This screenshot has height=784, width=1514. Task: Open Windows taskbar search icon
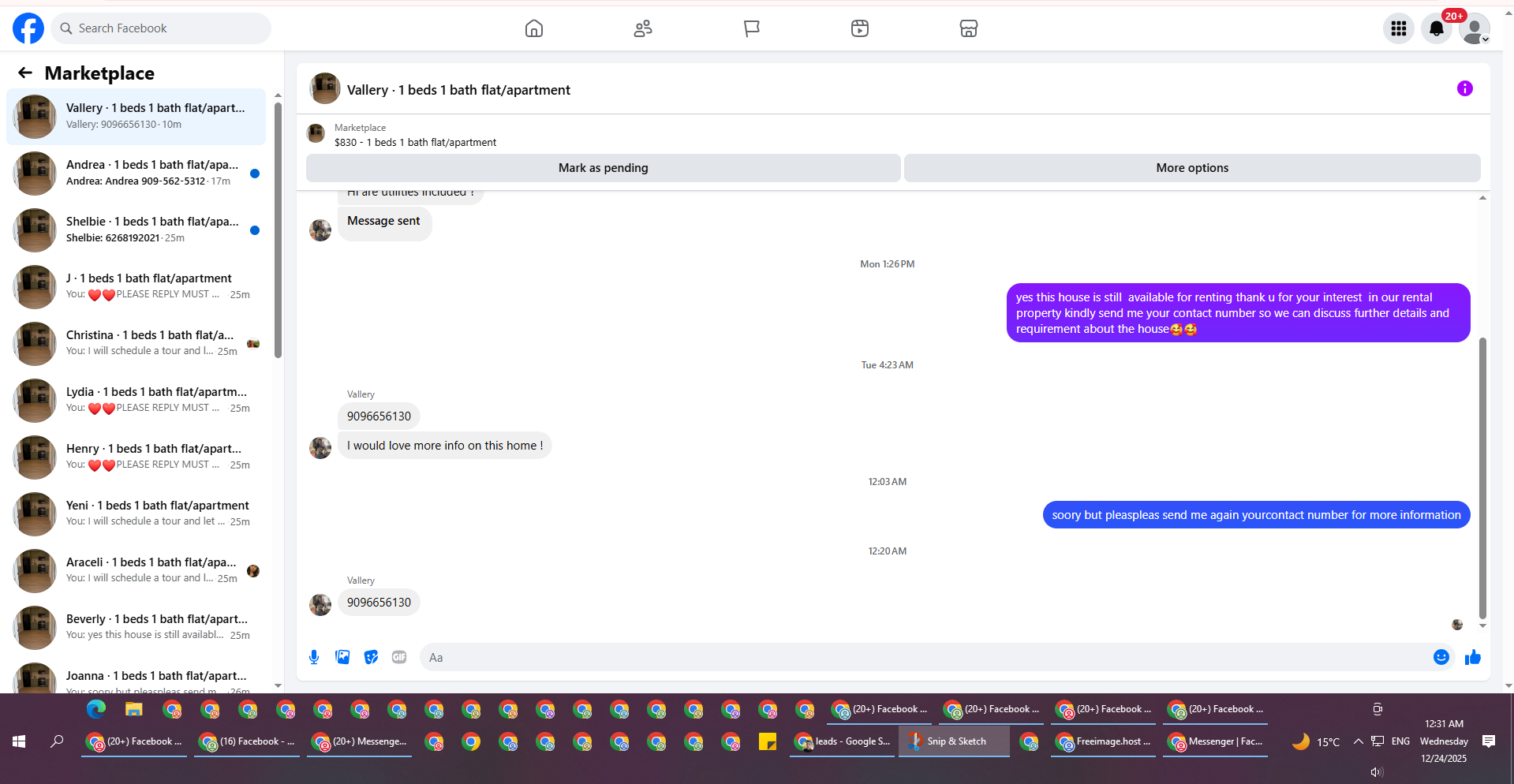coord(57,741)
